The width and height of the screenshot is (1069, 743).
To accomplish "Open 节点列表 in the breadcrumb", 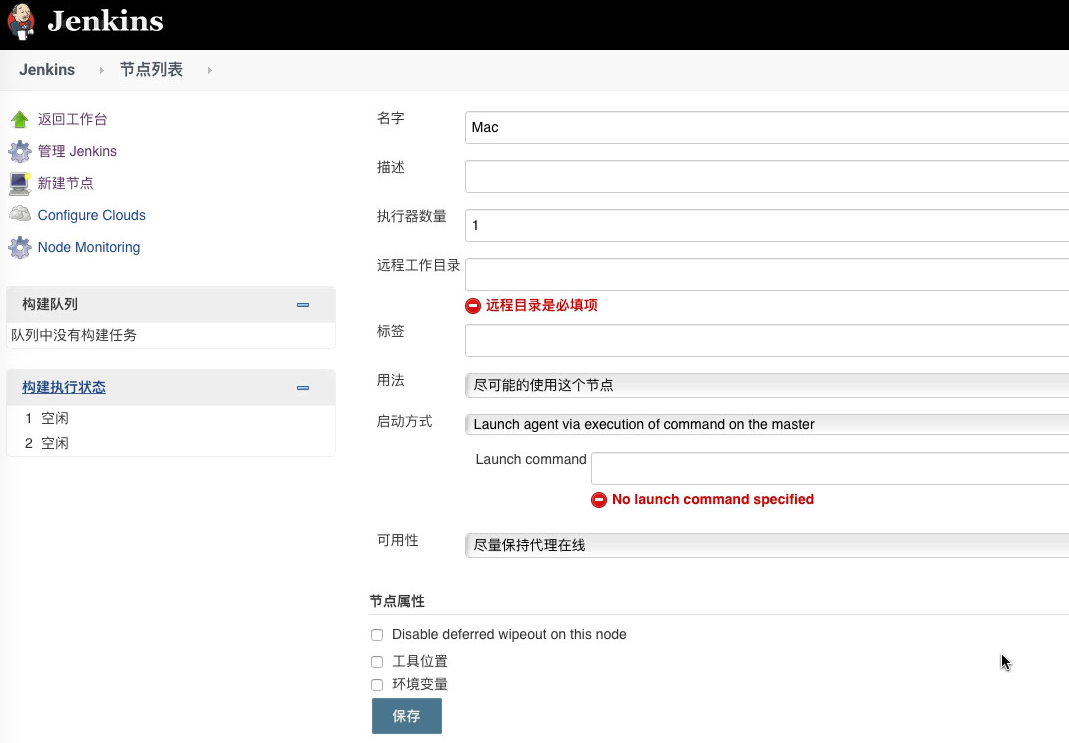I will click(151, 70).
